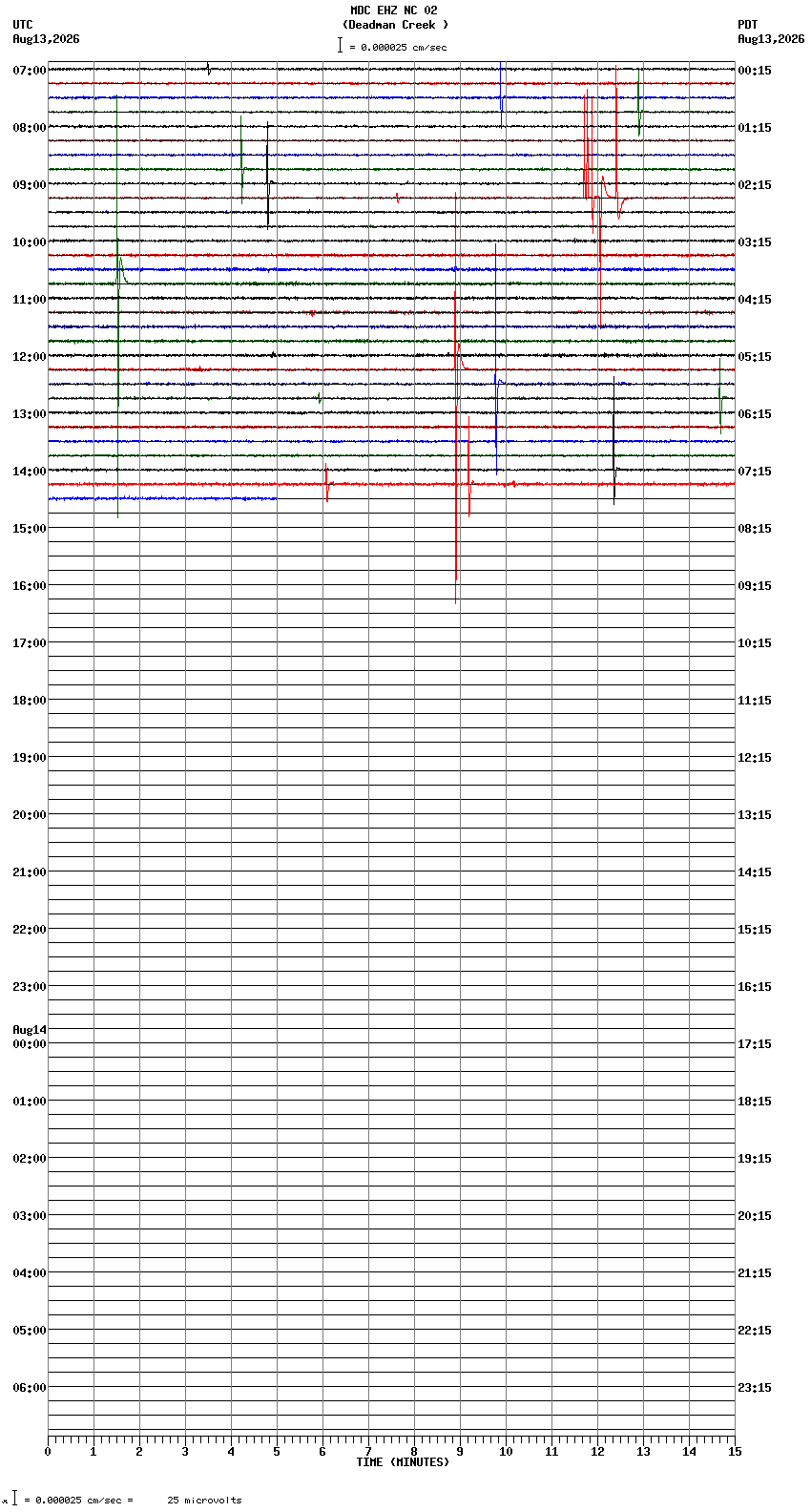Viewport: 811px width, 1512px height.
Task: Click the minute 3 axis tick label
Action: (185, 1452)
